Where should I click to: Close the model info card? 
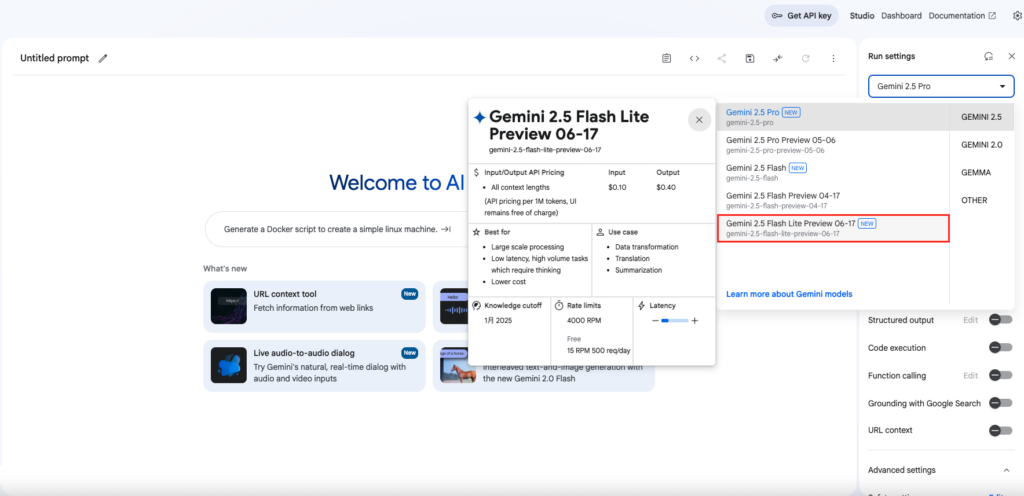coord(699,120)
